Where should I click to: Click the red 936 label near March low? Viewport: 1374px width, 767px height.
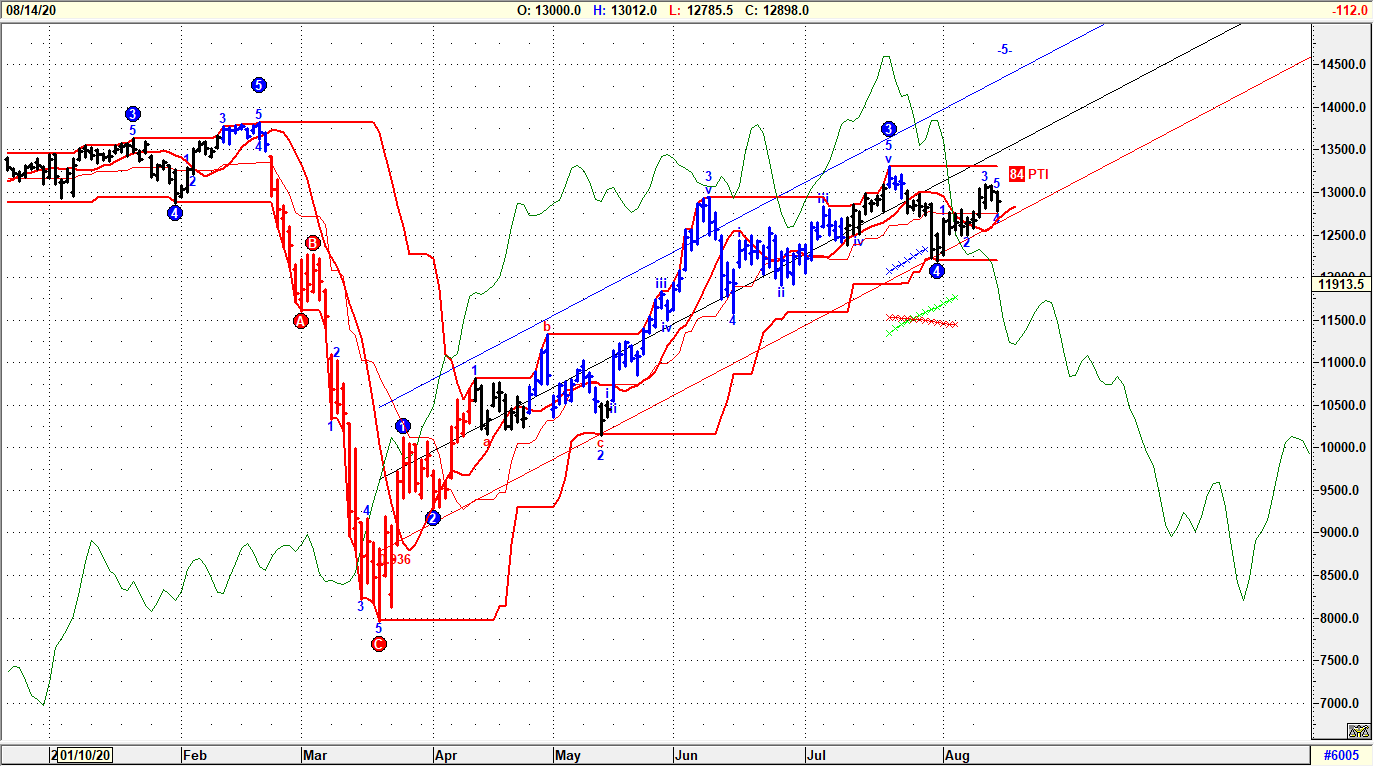click(x=401, y=560)
